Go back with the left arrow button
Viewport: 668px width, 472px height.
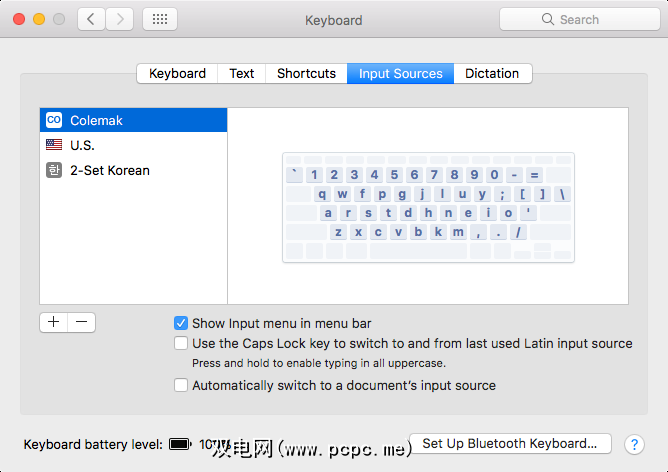pyautogui.click(x=91, y=19)
